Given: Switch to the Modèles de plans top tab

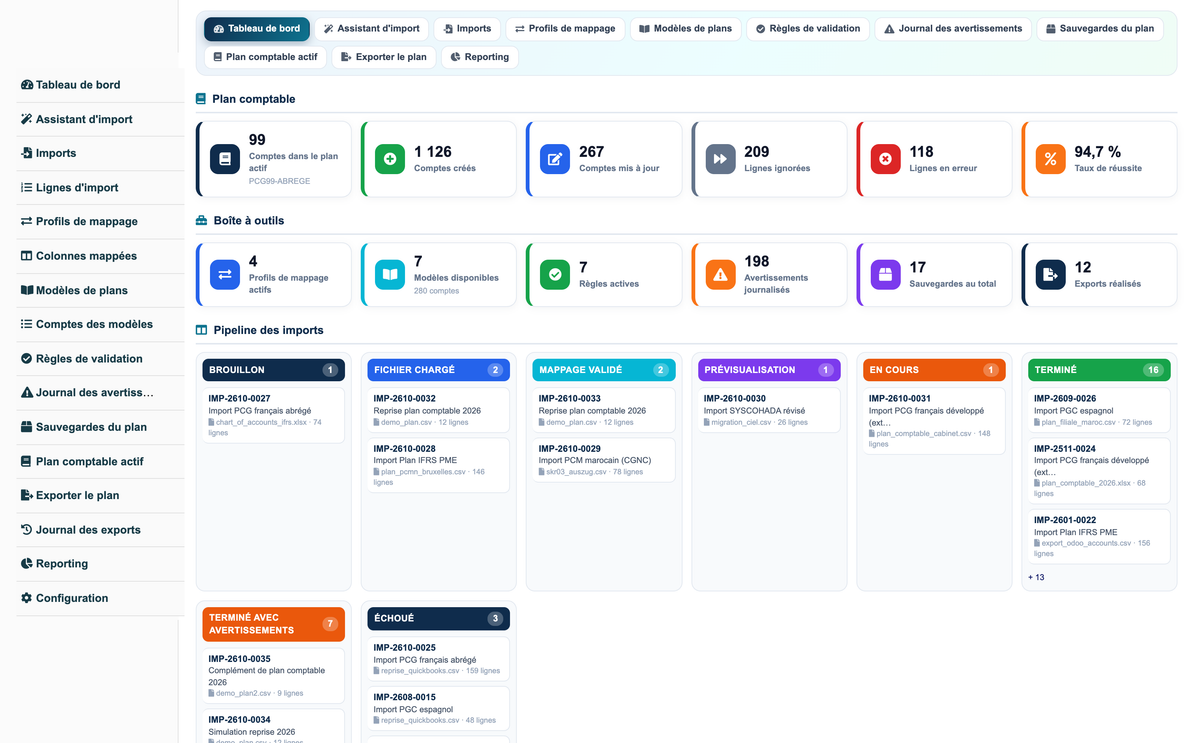Looking at the screenshot, I should pyautogui.click(x=686, y=29).
